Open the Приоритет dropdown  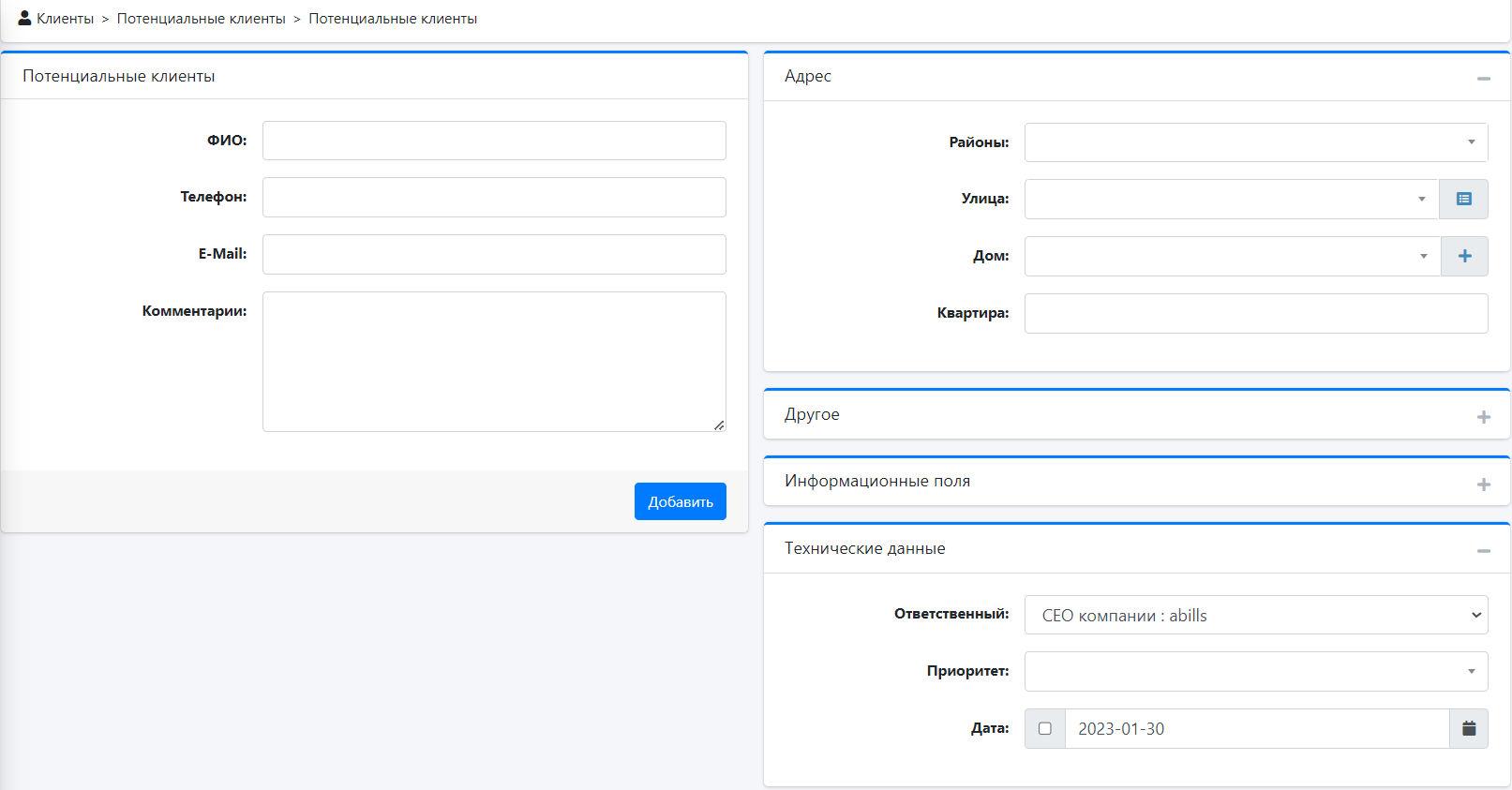pyautogui.click(x=1255, y=671)
